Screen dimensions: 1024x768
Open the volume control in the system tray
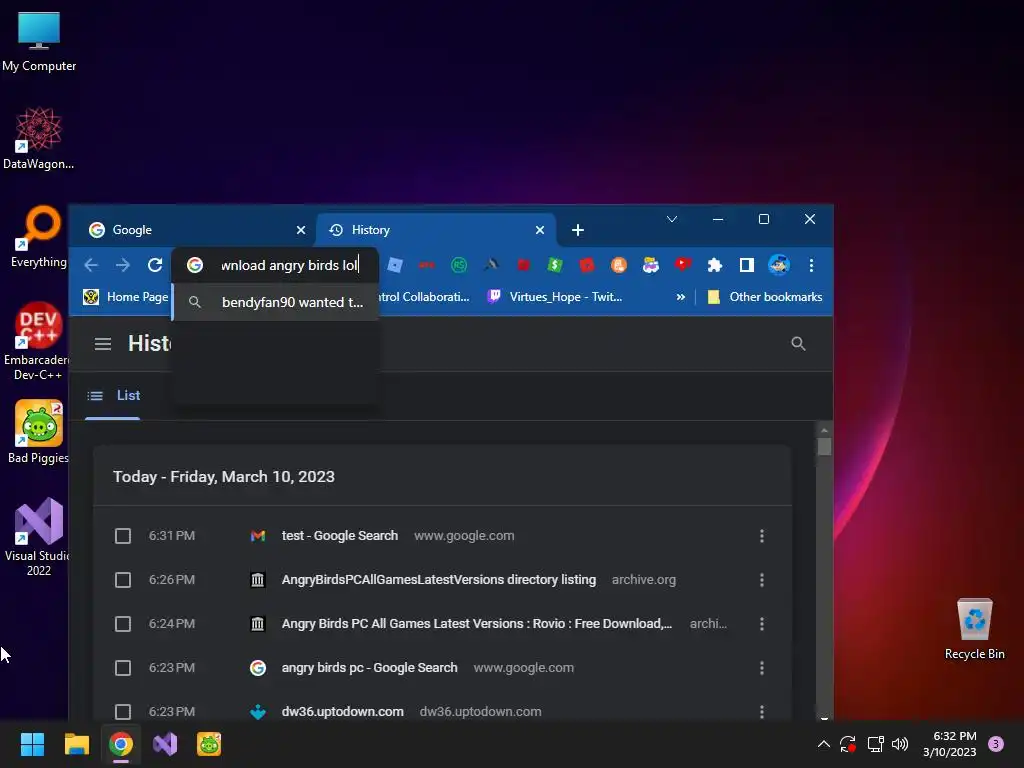(900, 744)
